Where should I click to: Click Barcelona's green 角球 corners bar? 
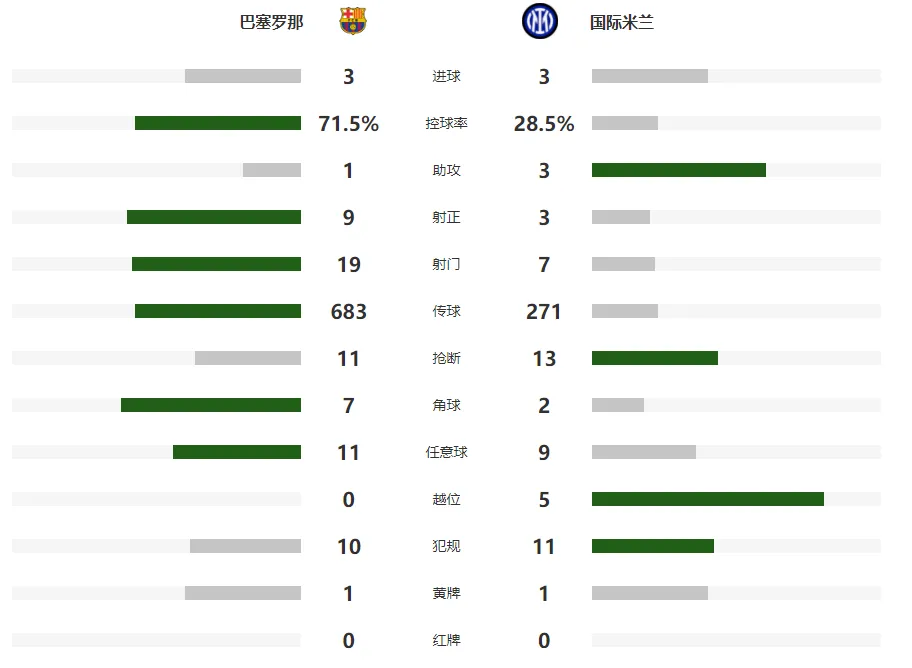pyautogui.click(x=211, y=405)
